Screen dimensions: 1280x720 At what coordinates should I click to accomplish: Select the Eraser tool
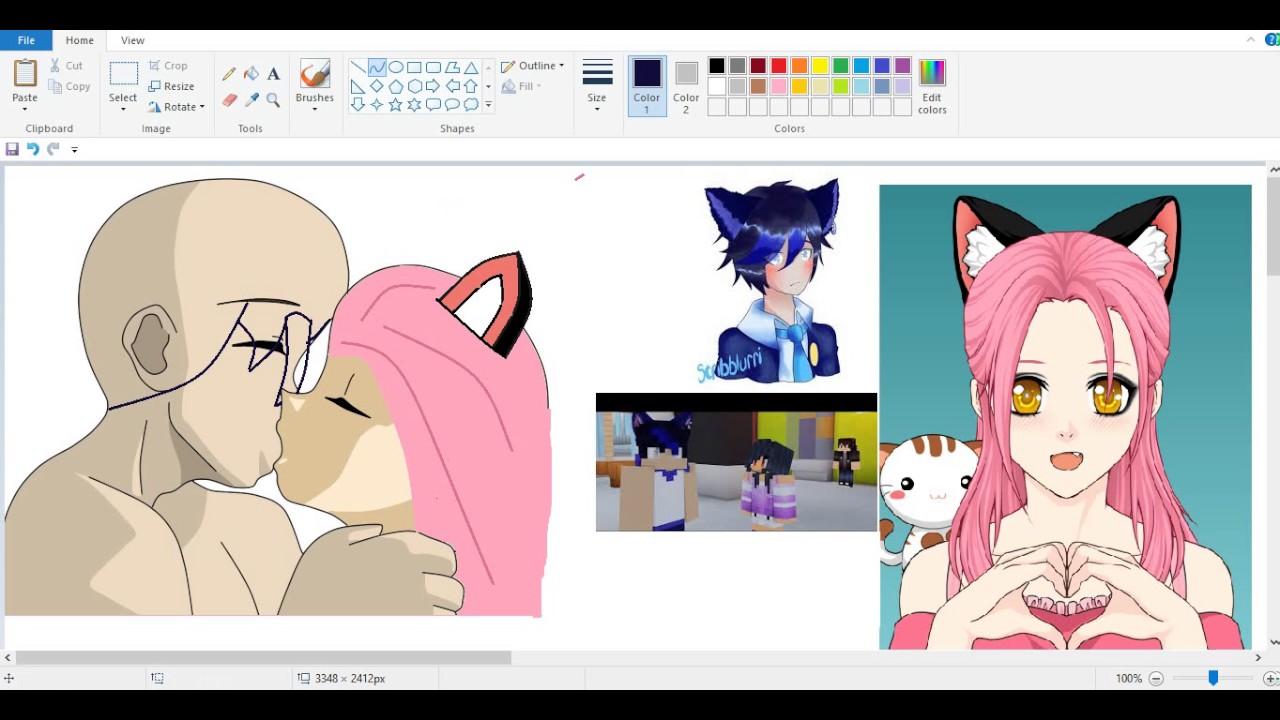coord(229,100)
